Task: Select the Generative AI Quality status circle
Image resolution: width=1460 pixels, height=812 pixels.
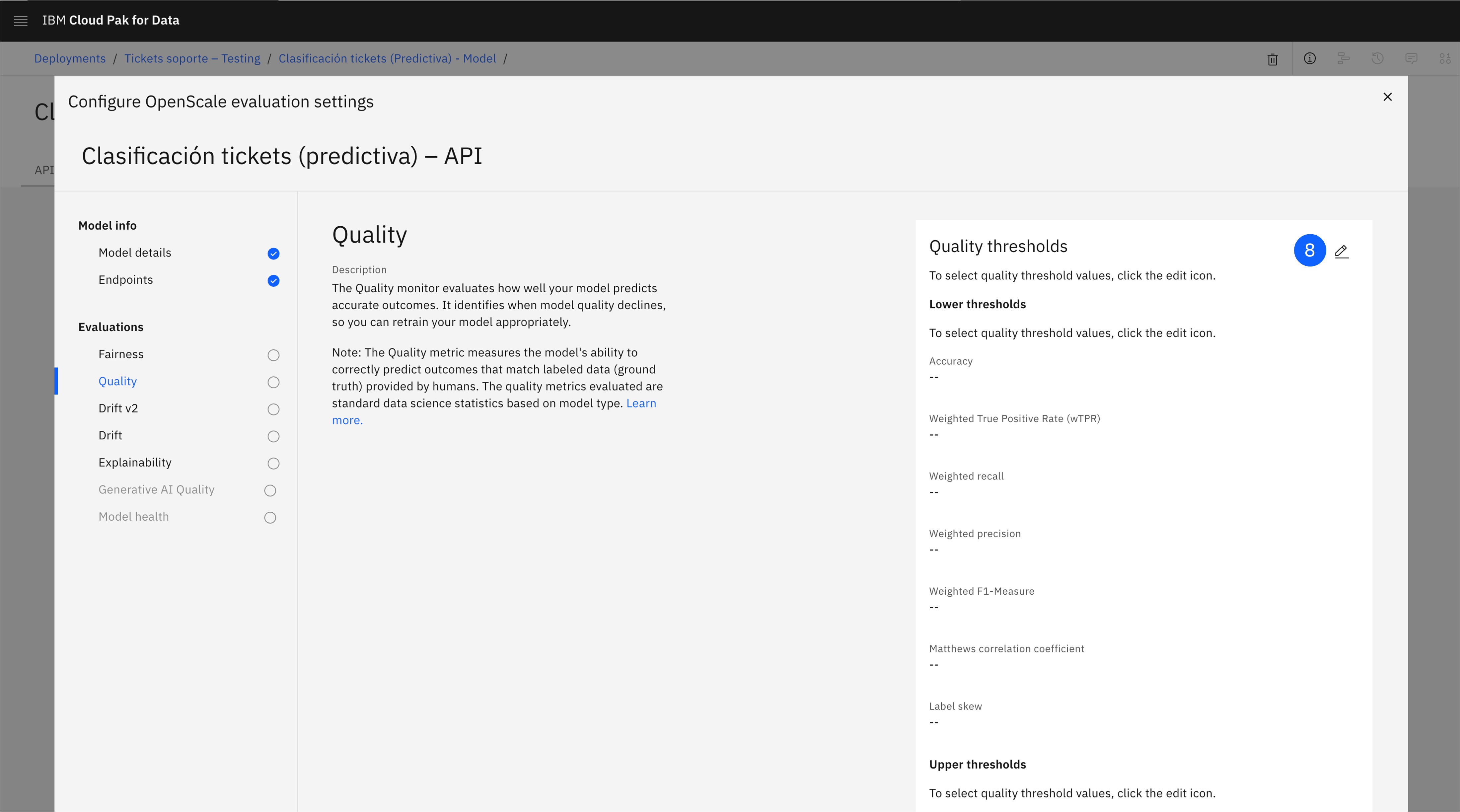Action: [270, 491]
